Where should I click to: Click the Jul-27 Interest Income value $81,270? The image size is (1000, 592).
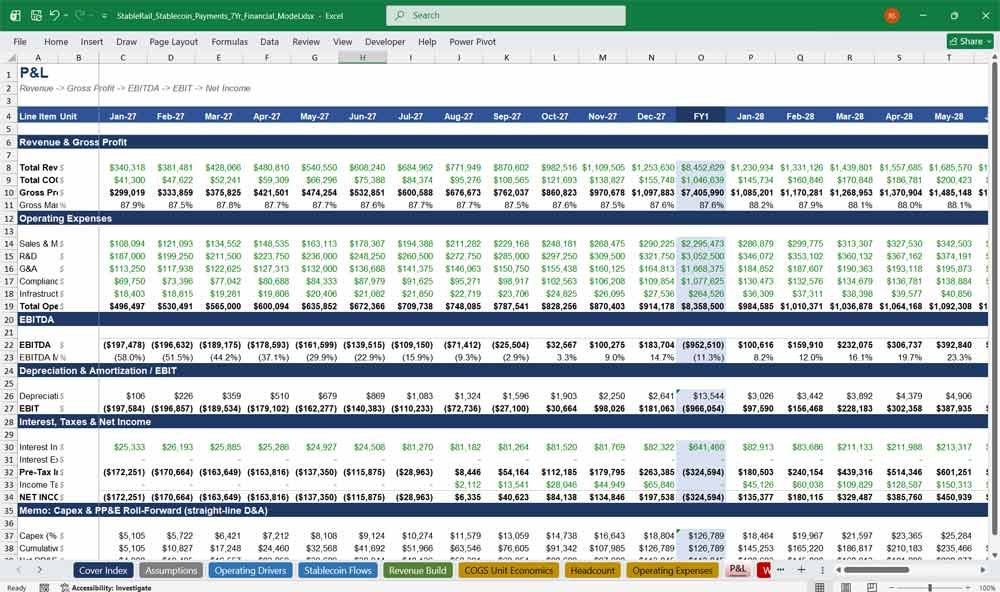point(417,447)
